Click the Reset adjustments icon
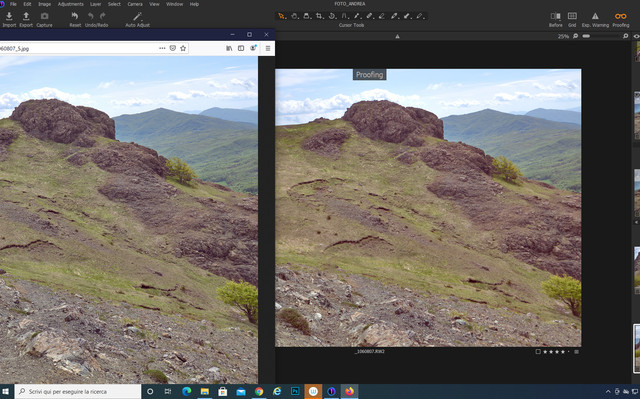Viewport: 640px width, 399px height. 75,16
